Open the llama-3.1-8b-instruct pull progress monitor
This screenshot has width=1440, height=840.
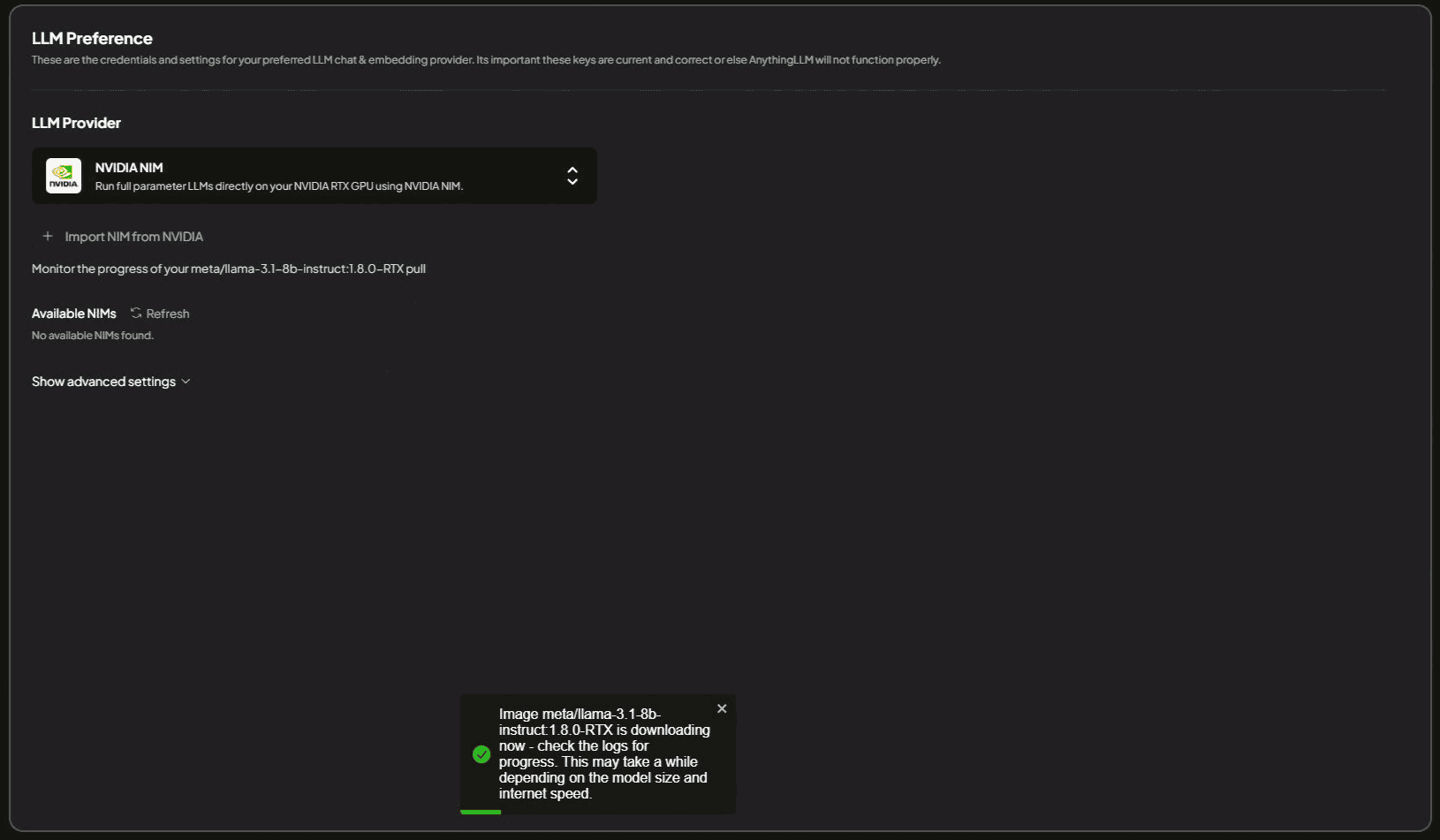tap(228, 269)
